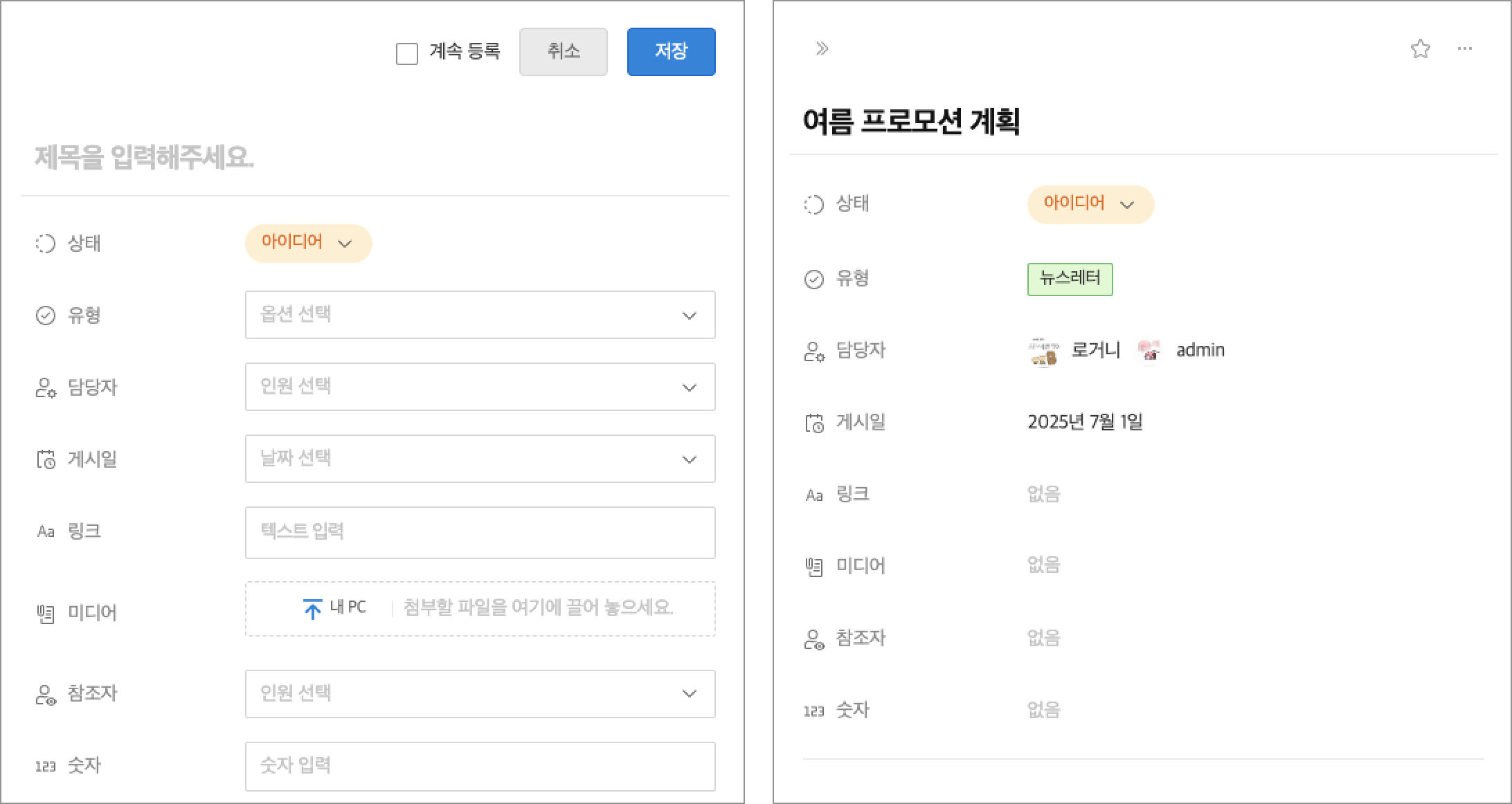
Task: Click 로거니 assignee avatar
Action: [1043, 351]
